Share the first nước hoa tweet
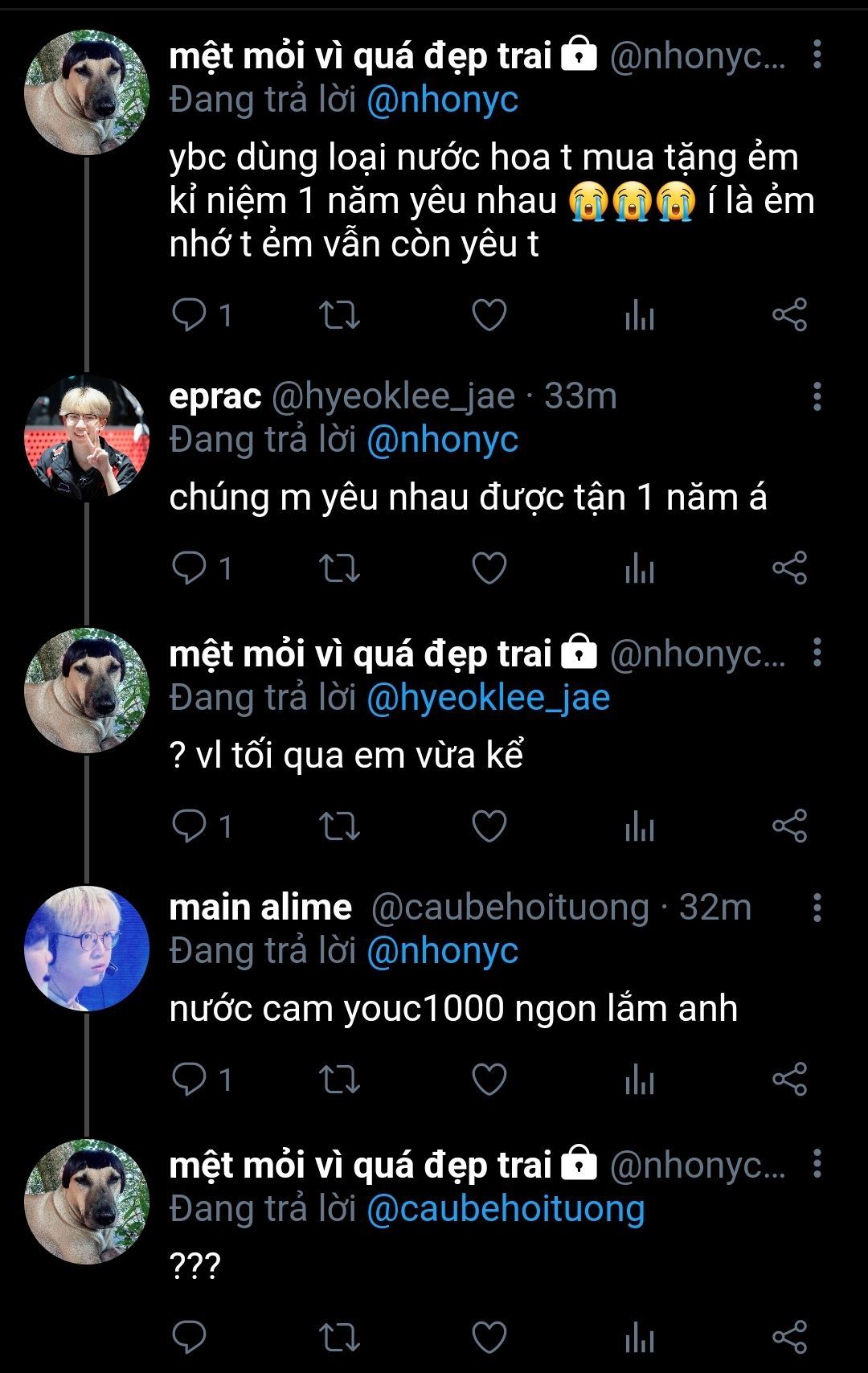The height and width of the screenshot is (1373, 868). [789, 315]
